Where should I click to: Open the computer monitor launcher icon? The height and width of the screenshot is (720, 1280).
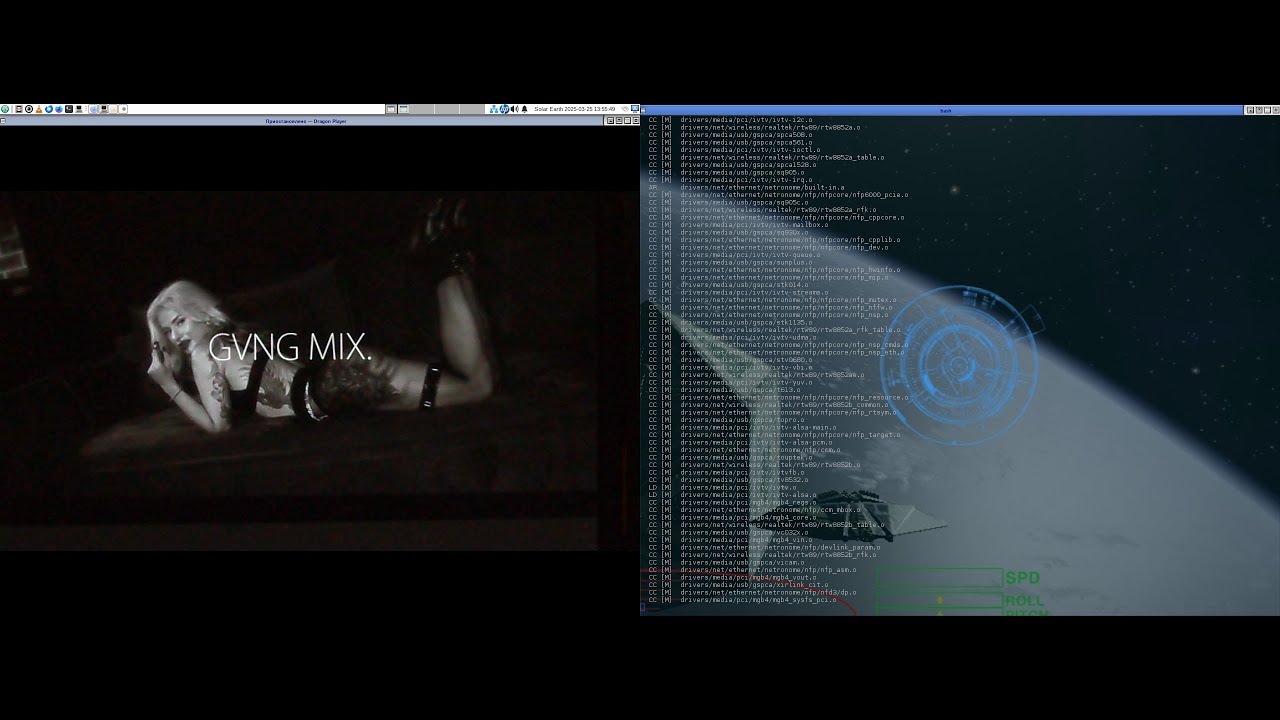79,109
